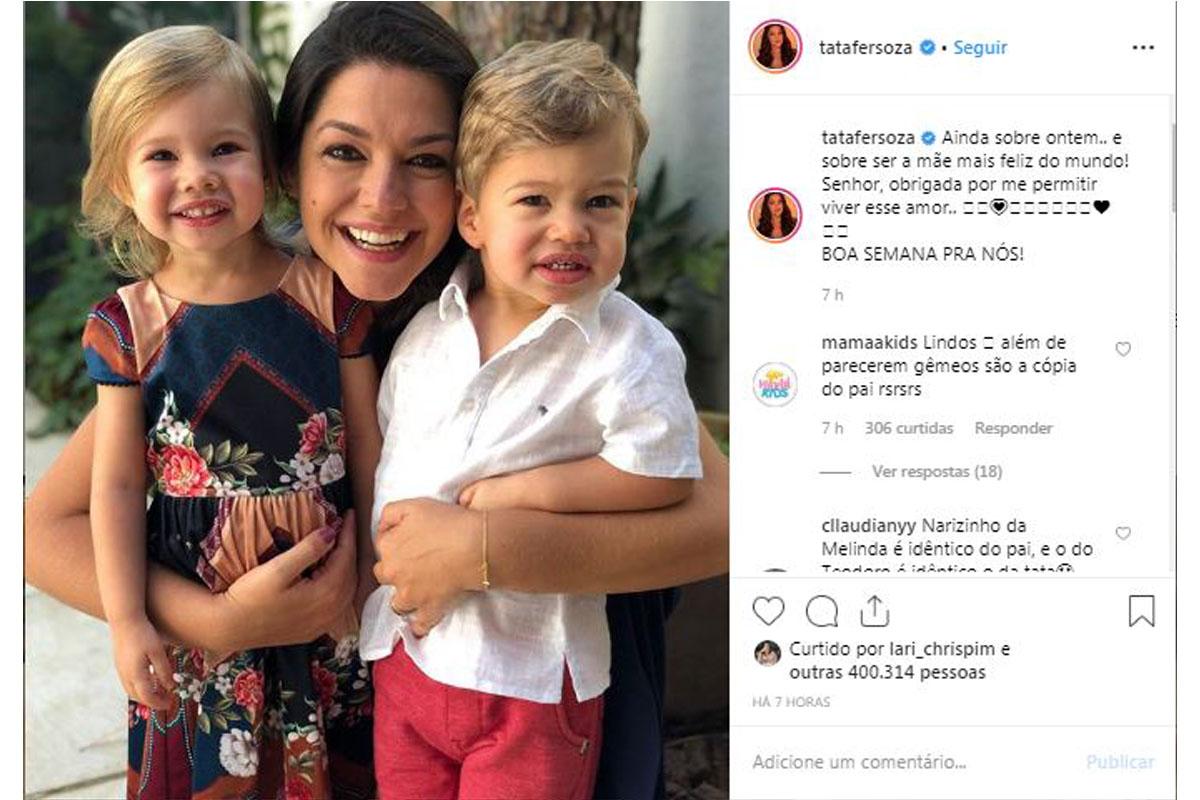The height and width of the screenshot is (800, 1200).
Task: Open tatafersoza profile picture in header
Action: pyautogui.click(x=775, y=47)
